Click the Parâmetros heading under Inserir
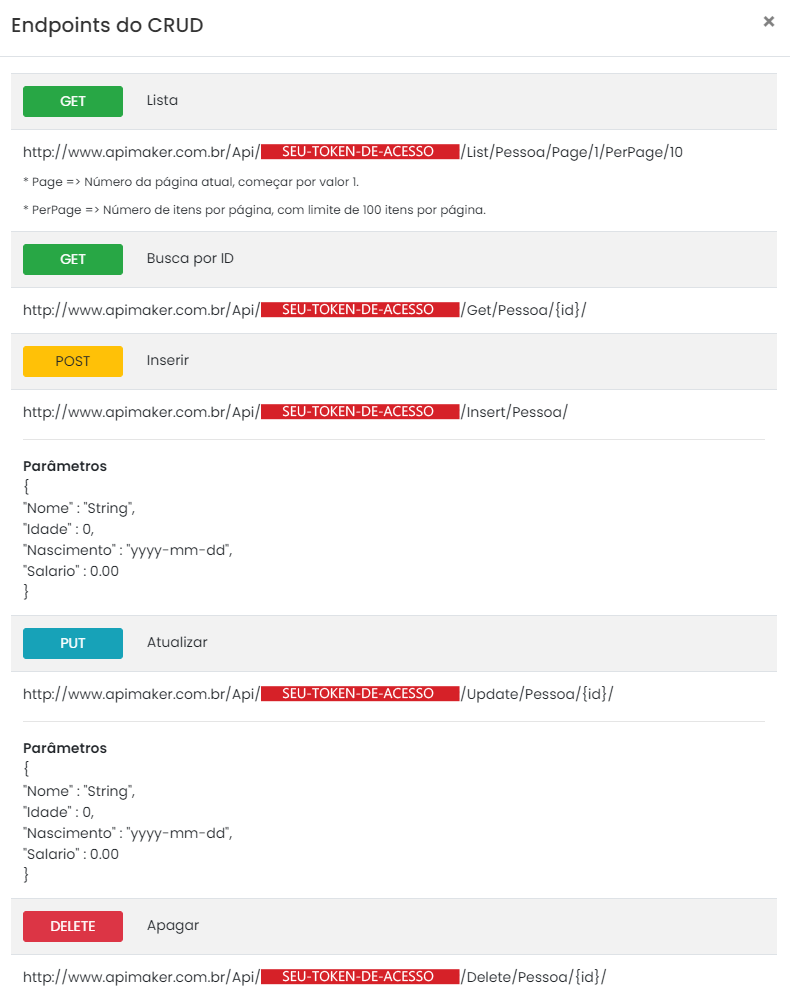 point(65,466)
